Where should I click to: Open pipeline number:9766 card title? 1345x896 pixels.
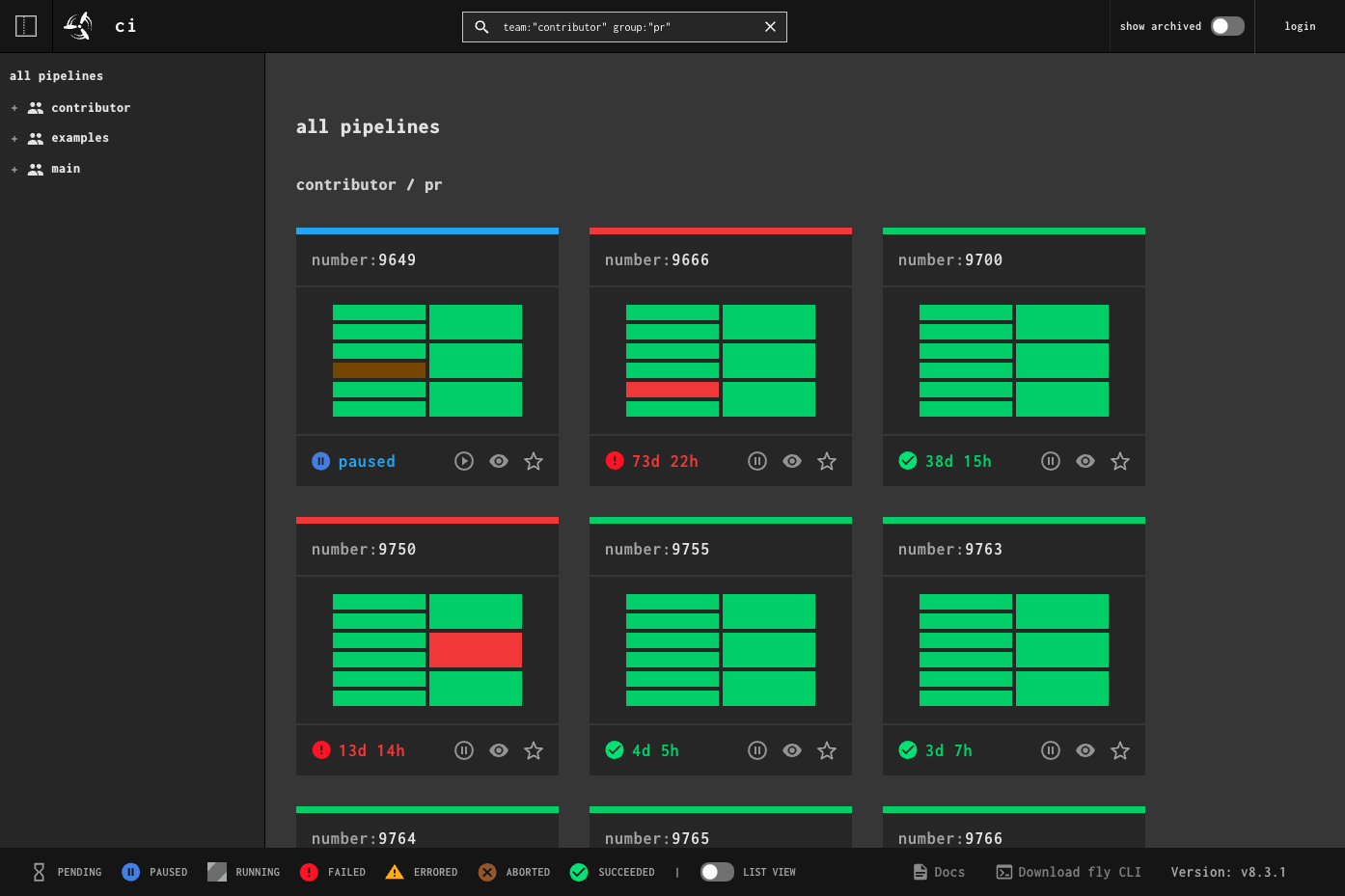pos(950,838)
